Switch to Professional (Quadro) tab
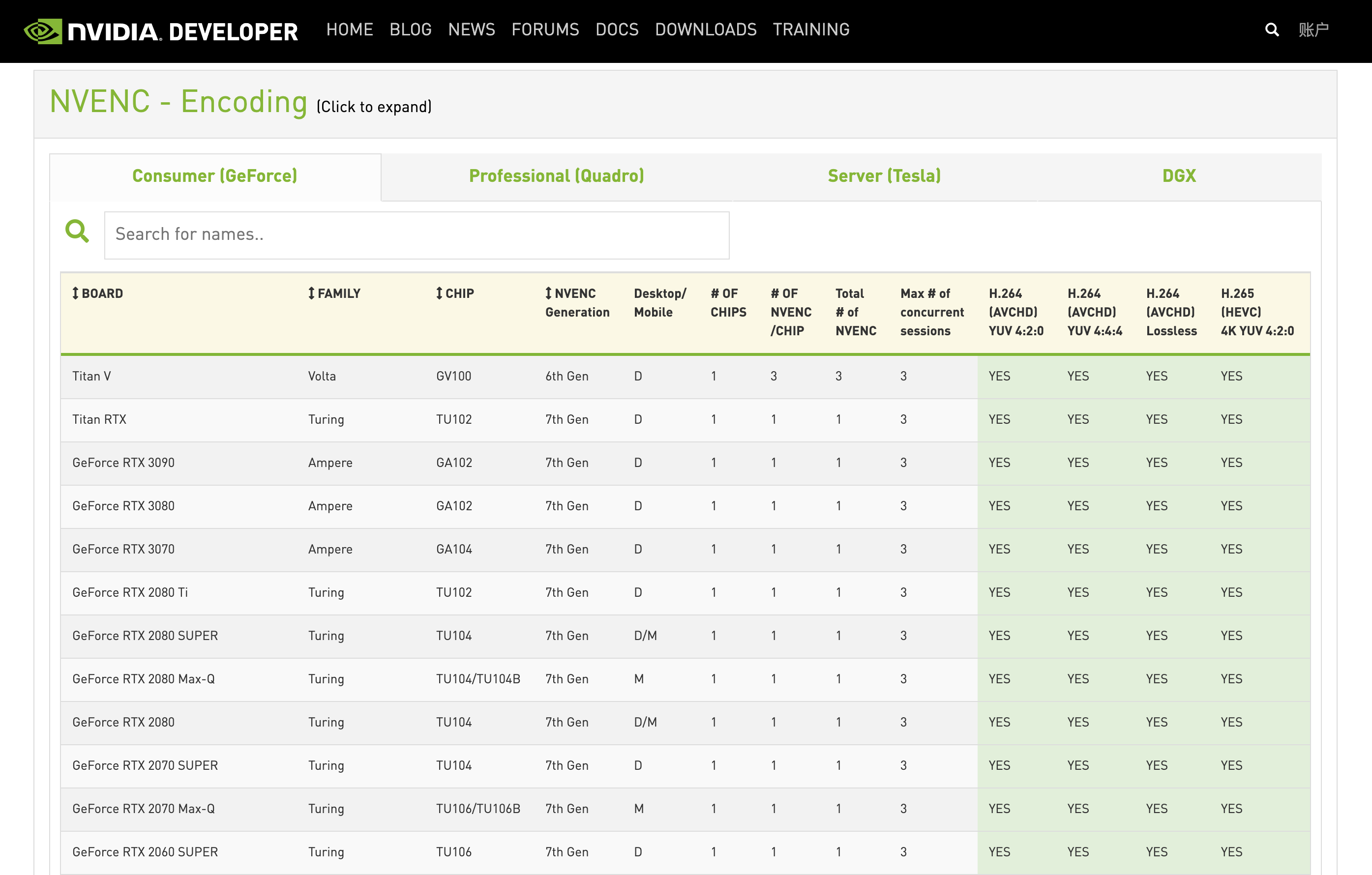1372x875 pixels. [x=556, y=176]
